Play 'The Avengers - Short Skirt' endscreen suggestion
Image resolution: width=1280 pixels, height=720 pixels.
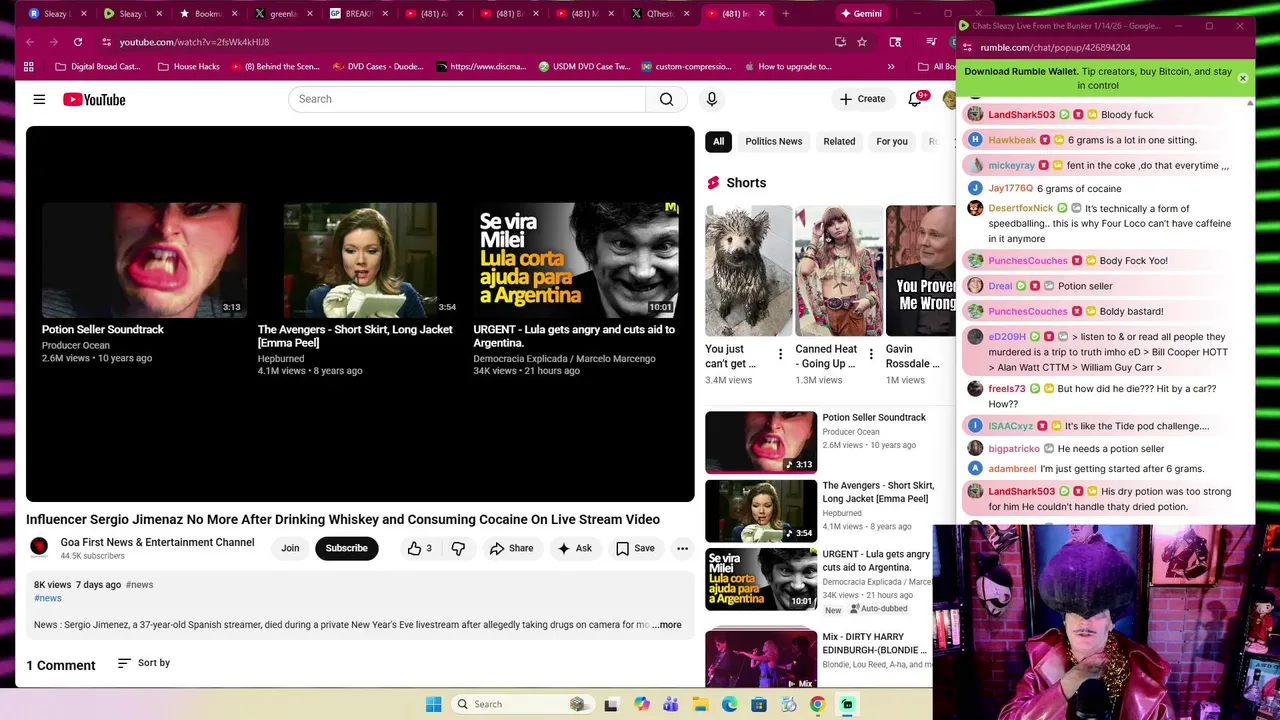pos(360,260)
